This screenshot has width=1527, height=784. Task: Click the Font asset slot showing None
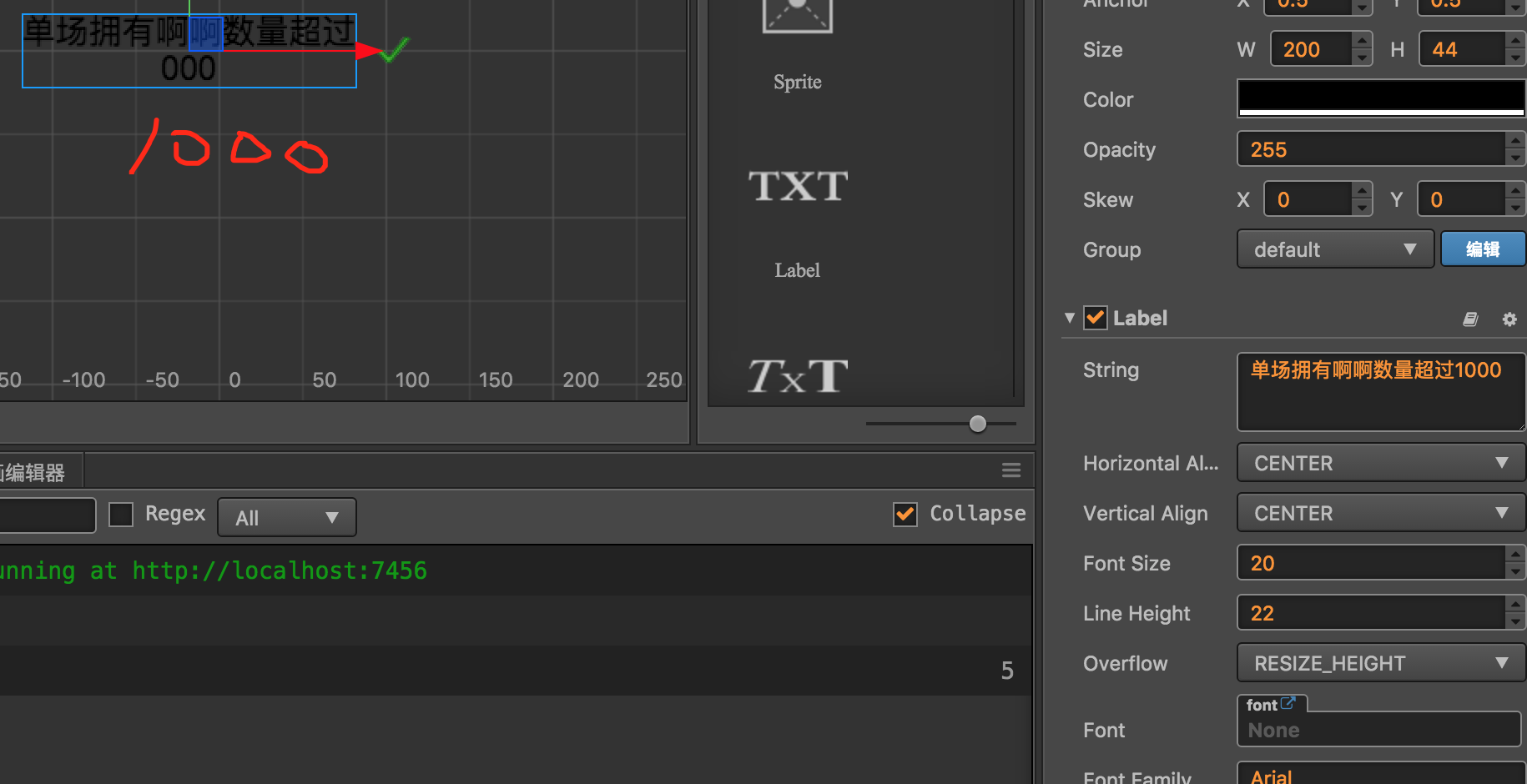click(x=1379, y=730)
